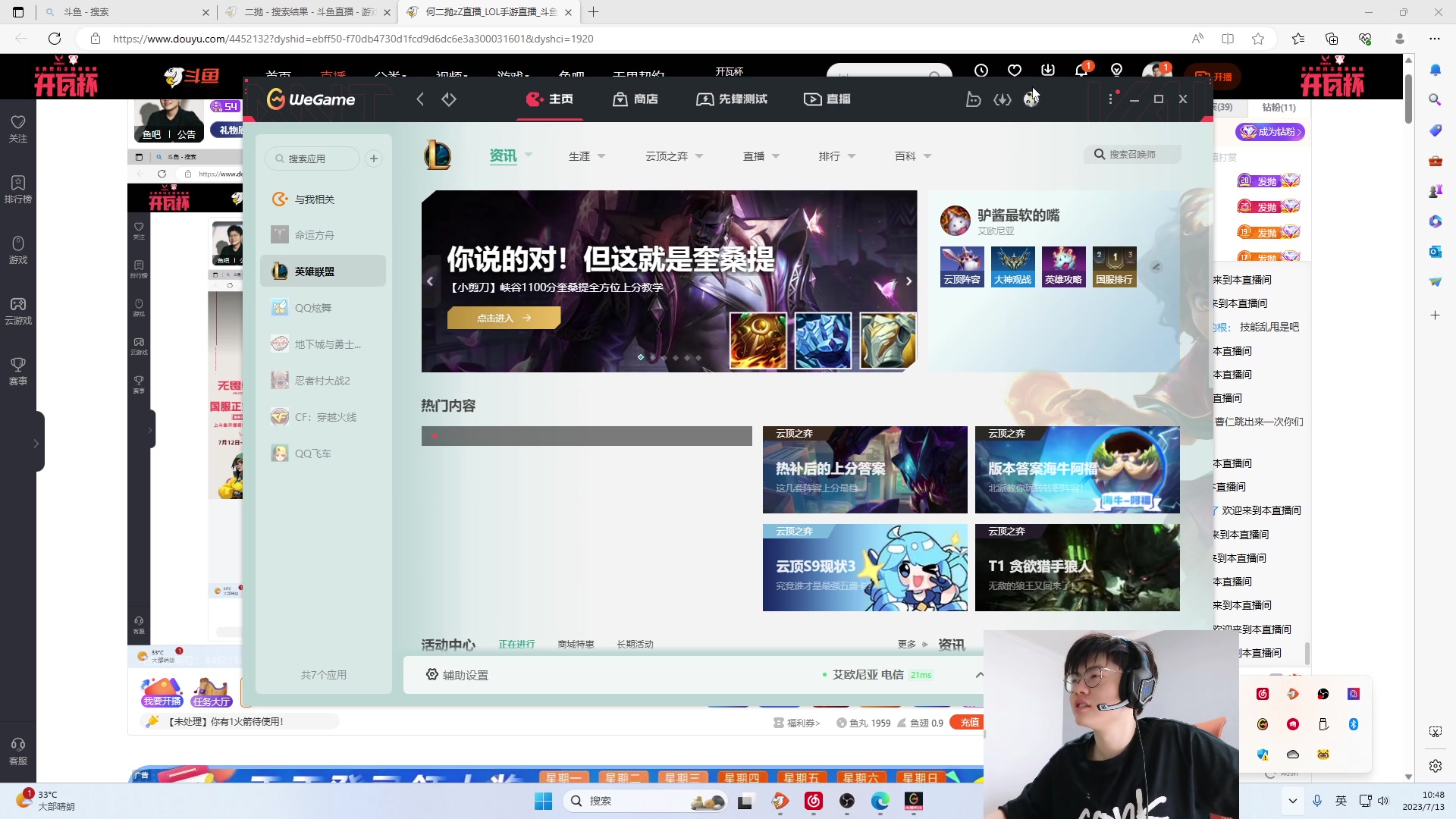The height and width of the screenshot is (819, 1456).
Task: Switch to 斗鱼 - 搜索 browser tab
Action: (x=125, y=12)
